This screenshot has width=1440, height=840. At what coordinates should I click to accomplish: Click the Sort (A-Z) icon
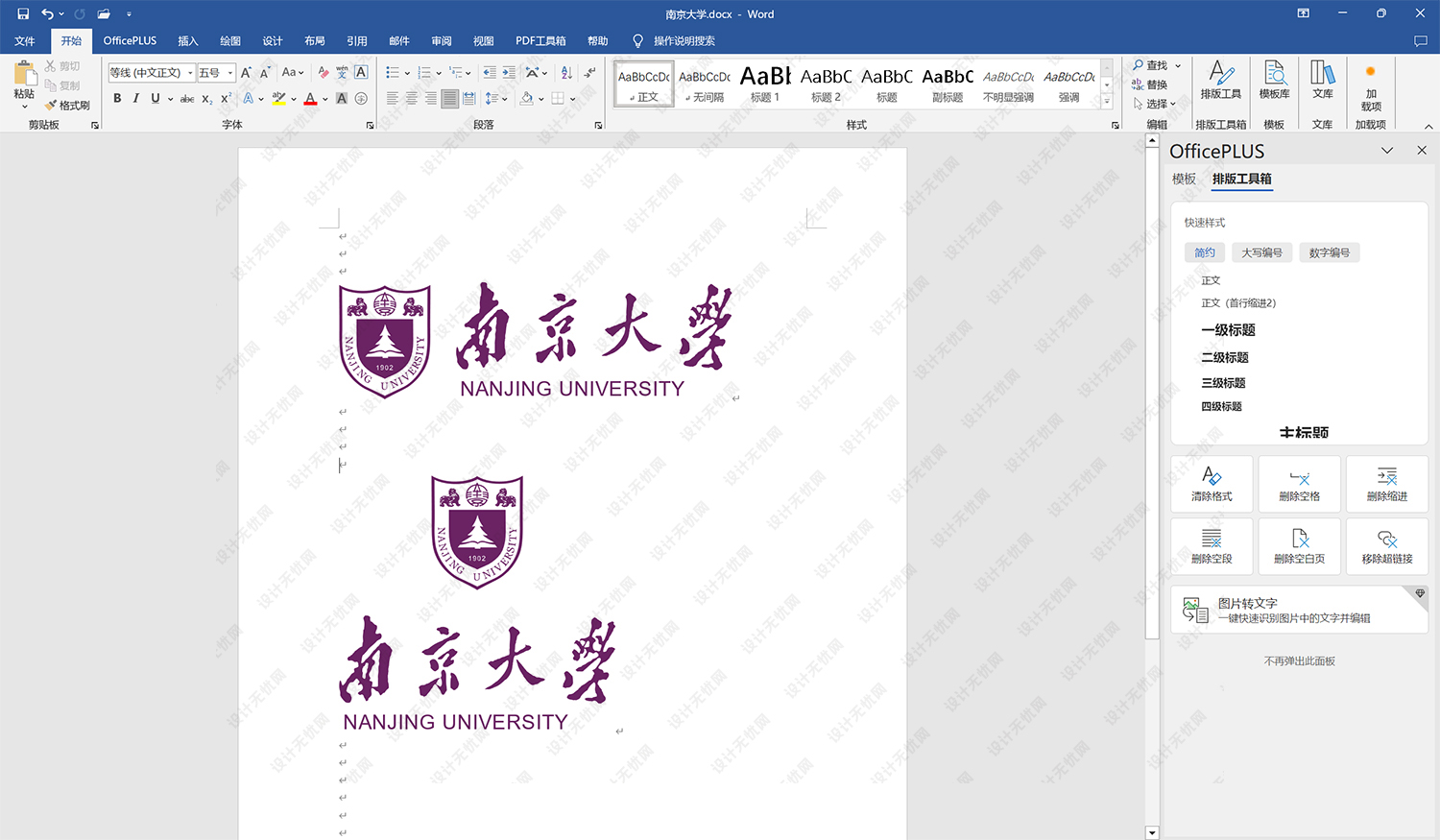click(566, 72)
